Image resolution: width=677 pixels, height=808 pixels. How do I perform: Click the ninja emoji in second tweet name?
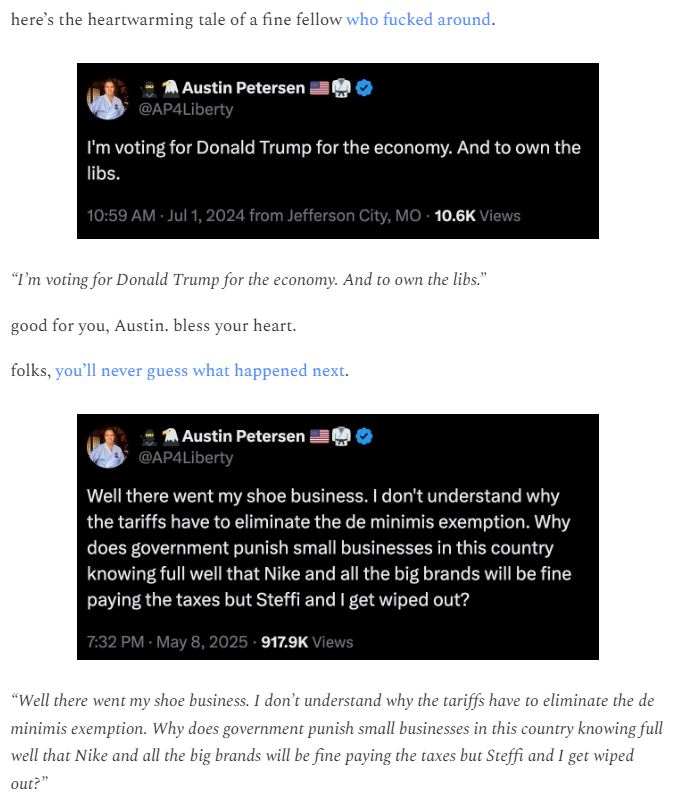(149, 437)
